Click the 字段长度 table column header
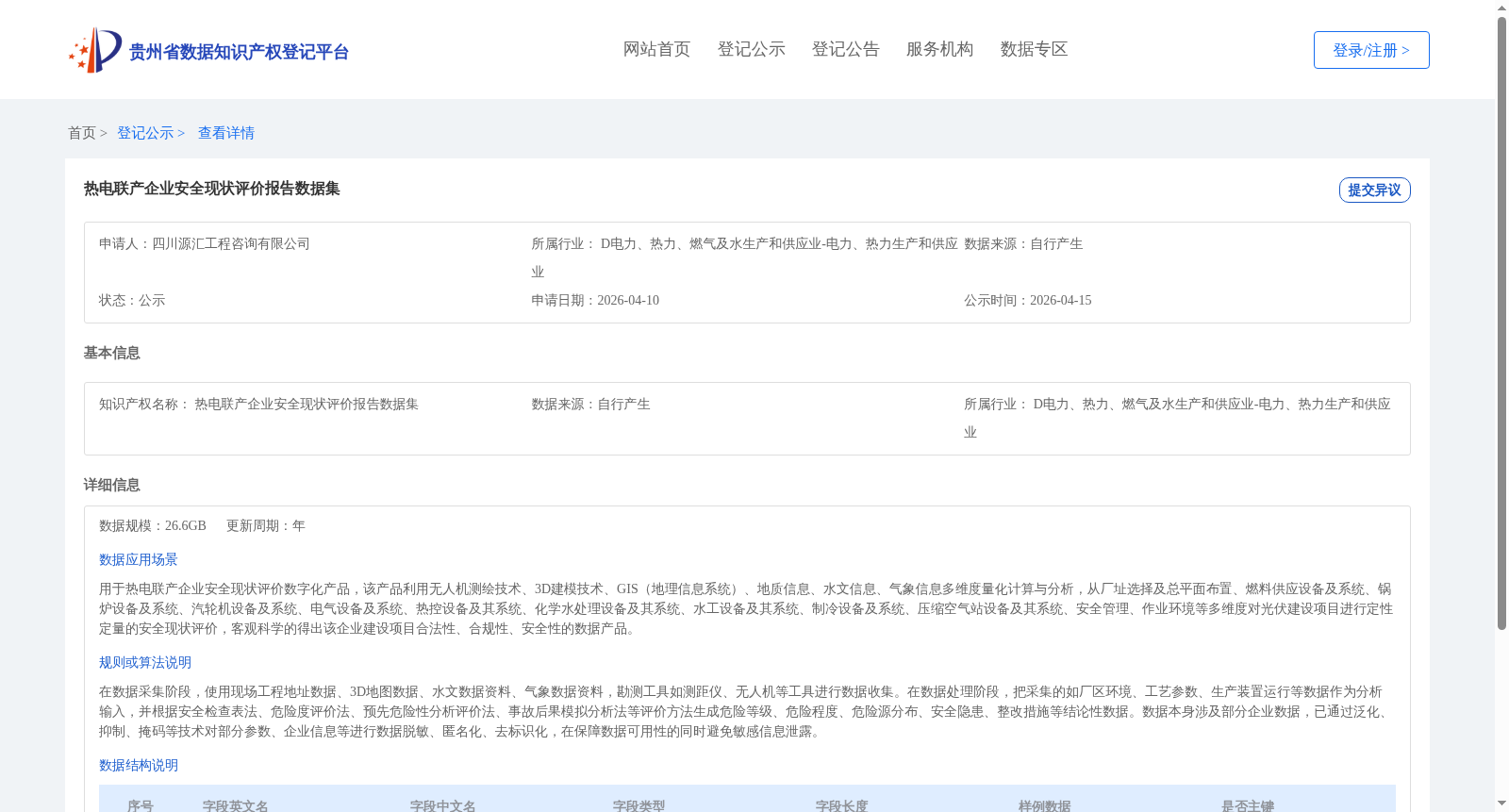The image size is (1509, 812). (841, 805)
